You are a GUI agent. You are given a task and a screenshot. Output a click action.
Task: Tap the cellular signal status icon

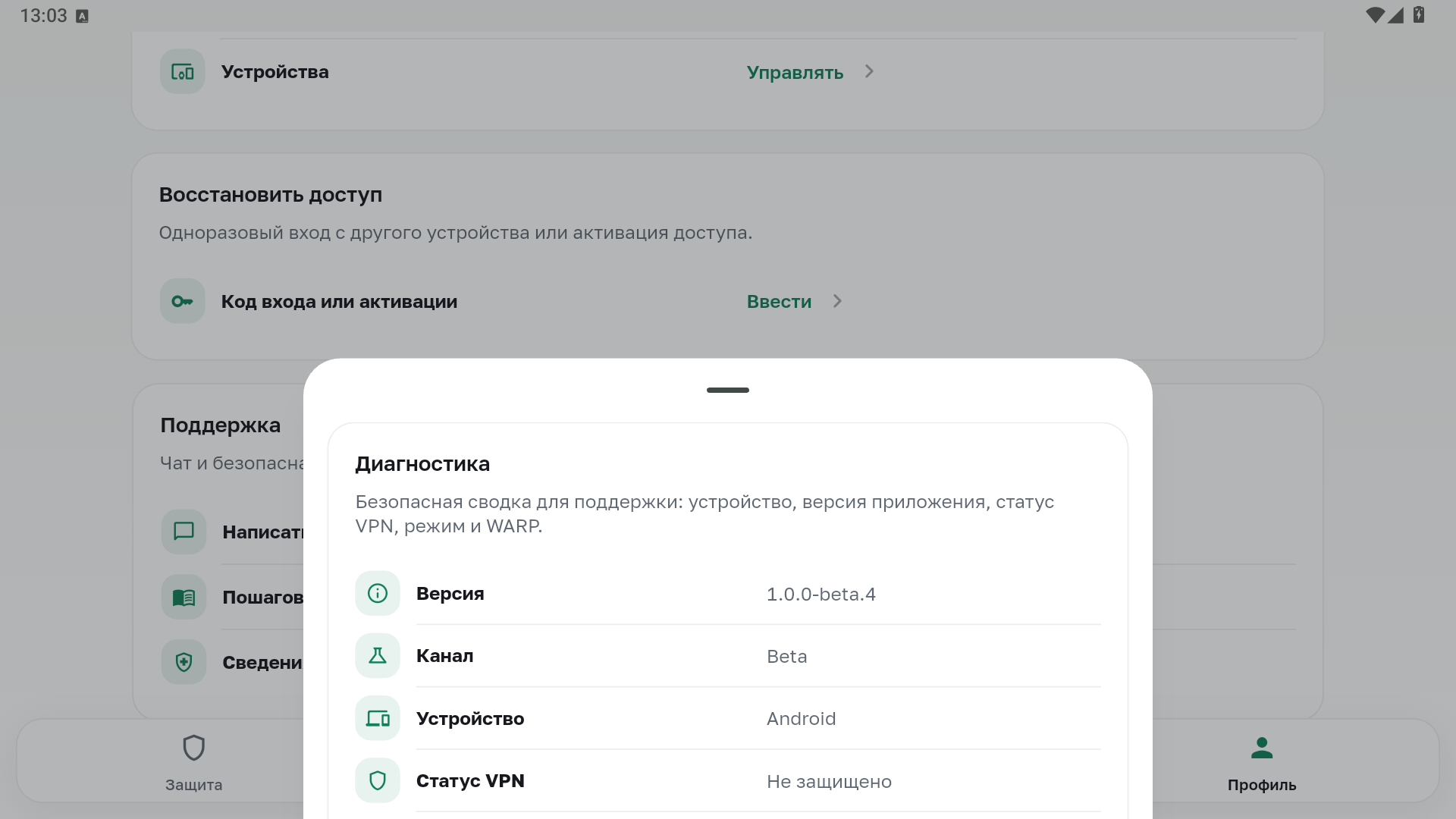pyautogui.click(x=1396, y=15)
